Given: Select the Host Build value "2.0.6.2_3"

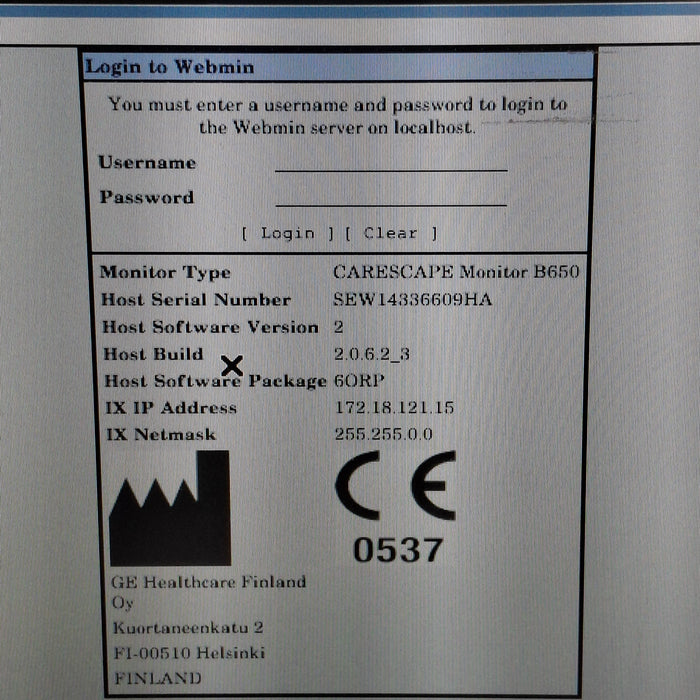Looking at the screenshot, I should click(x=372, y=354).
